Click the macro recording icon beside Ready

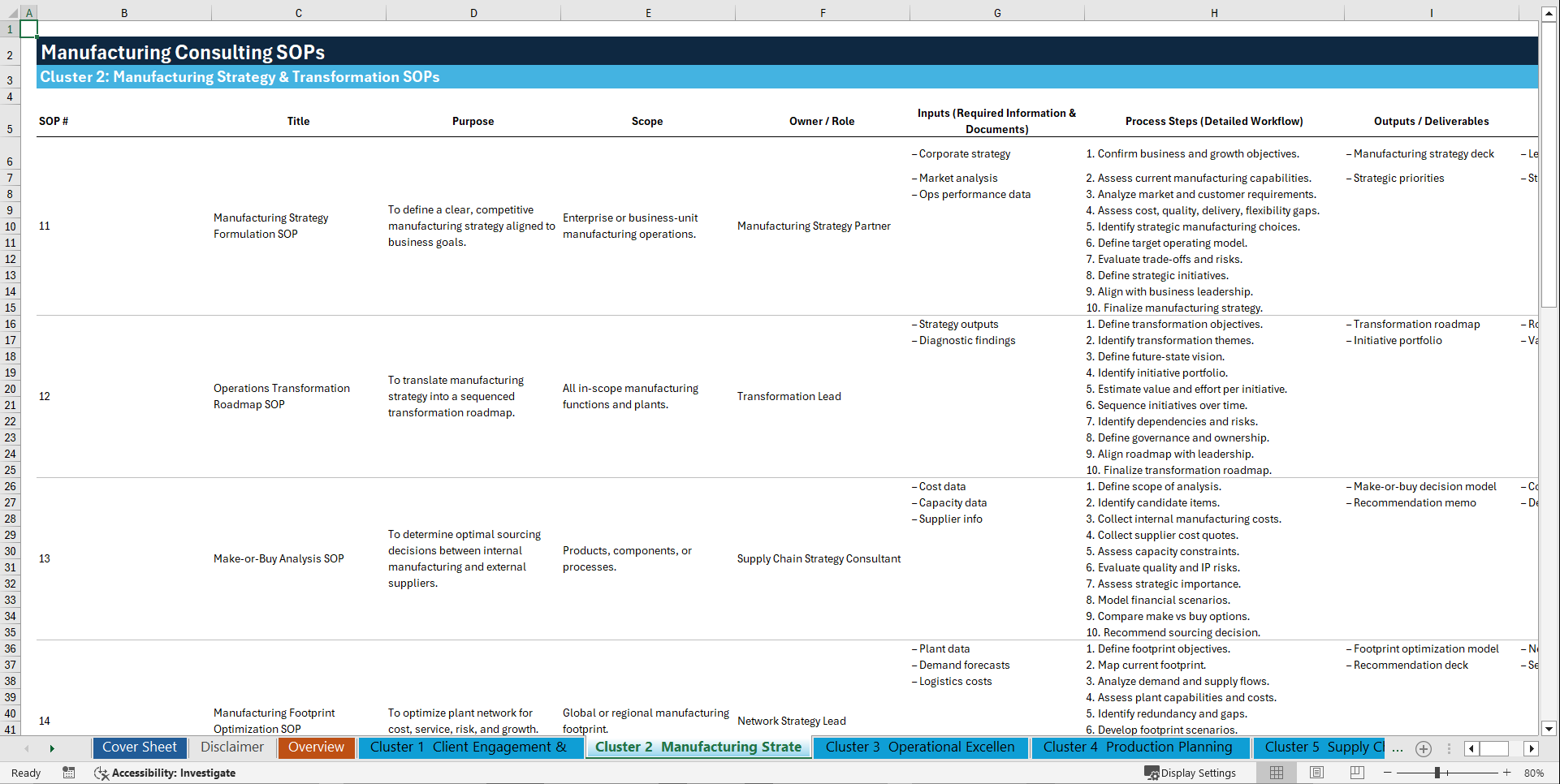[69, 773]
